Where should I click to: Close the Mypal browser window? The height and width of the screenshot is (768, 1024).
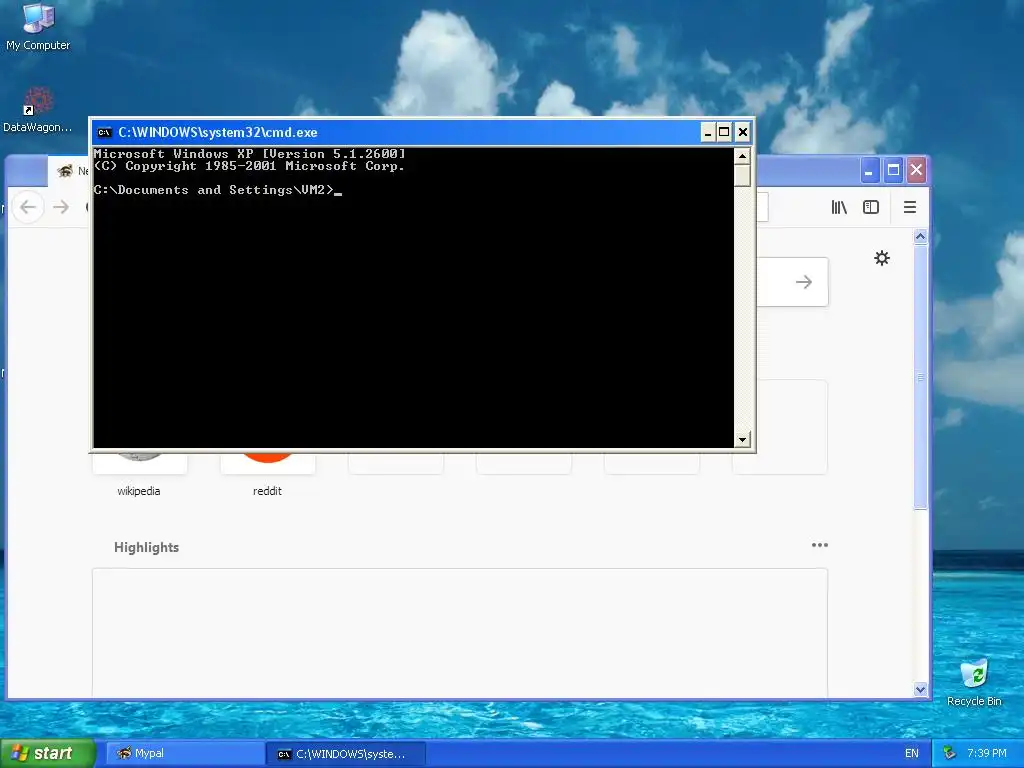[x=916, y=171]
